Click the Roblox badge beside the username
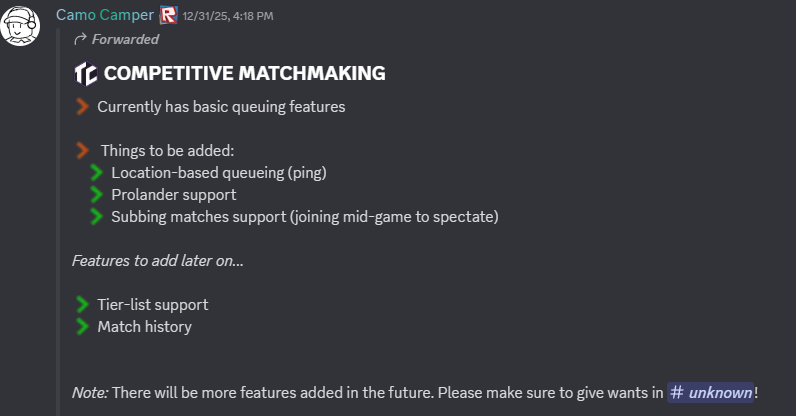The height and width of the screenshot is (416, 796). point(168,15)
